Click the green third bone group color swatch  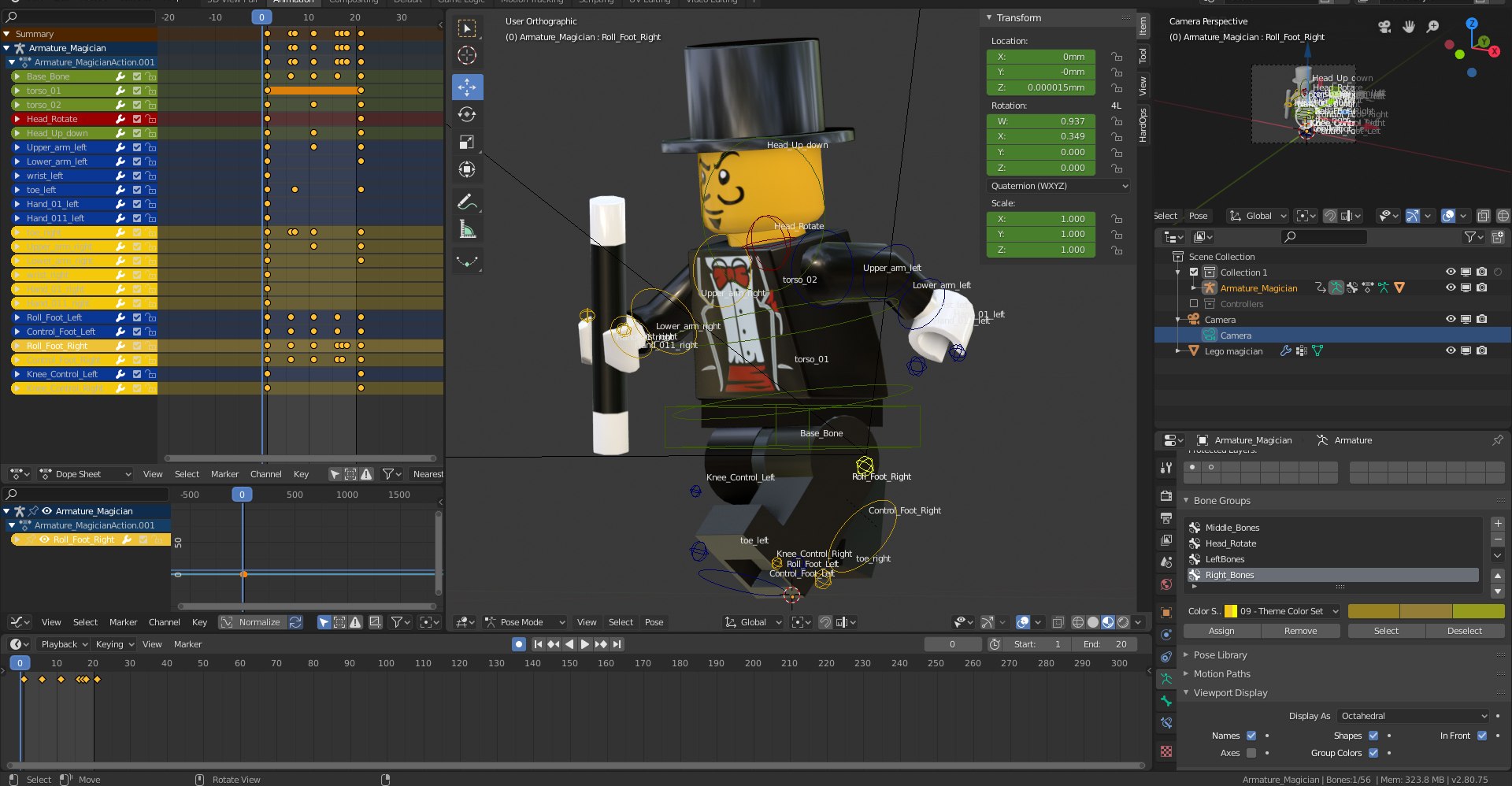click(x=1478, y=611)
